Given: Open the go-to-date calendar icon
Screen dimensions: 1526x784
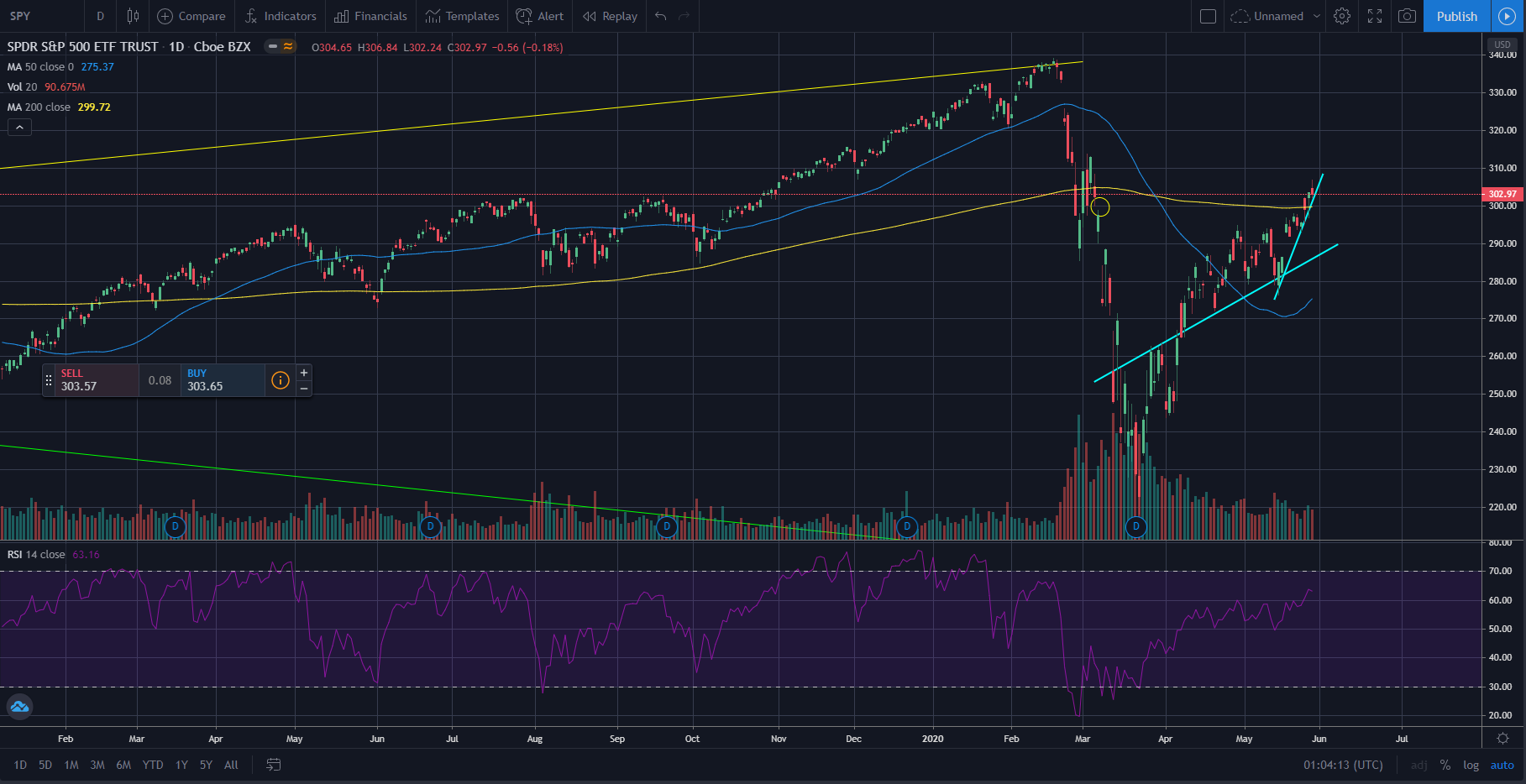Looking at the screenshot, I should pos(274,765).
